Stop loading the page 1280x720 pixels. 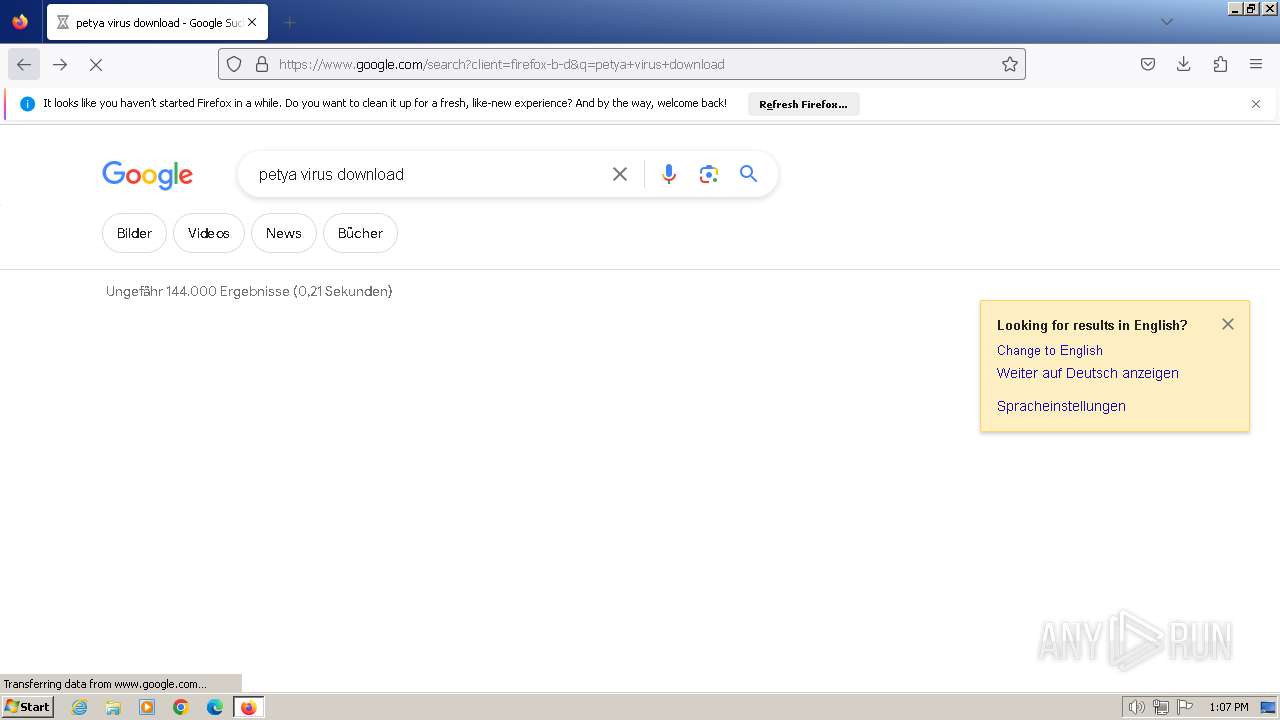coord(96,64)
